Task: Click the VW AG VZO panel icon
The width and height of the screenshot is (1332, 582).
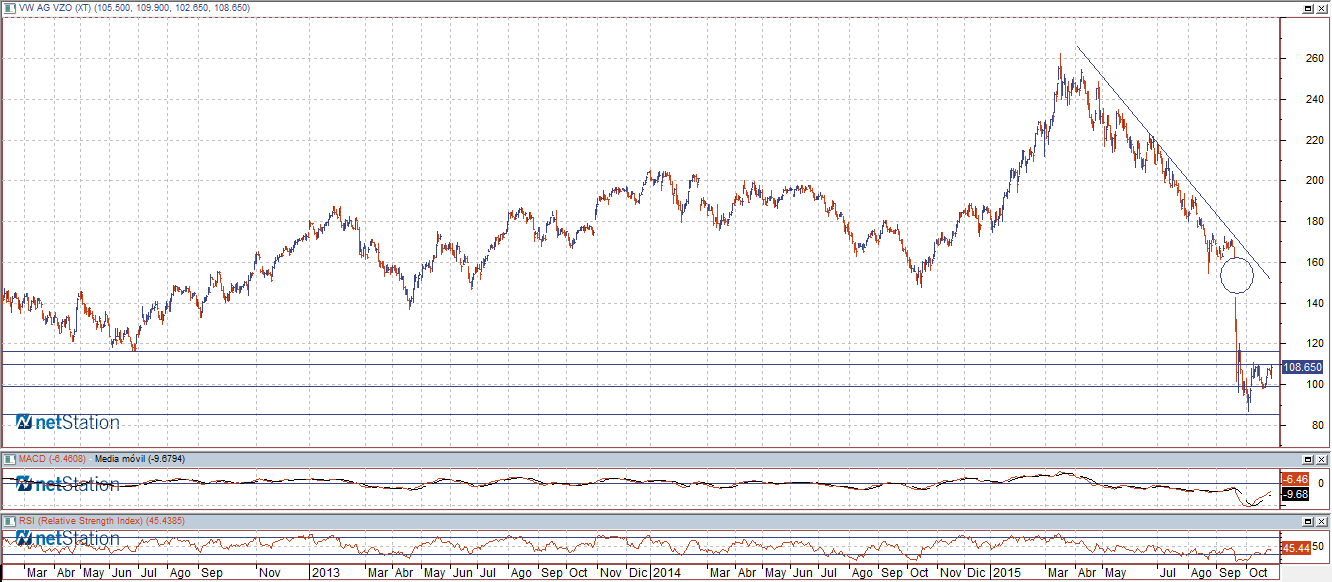Action: click(x=10, y=7)
